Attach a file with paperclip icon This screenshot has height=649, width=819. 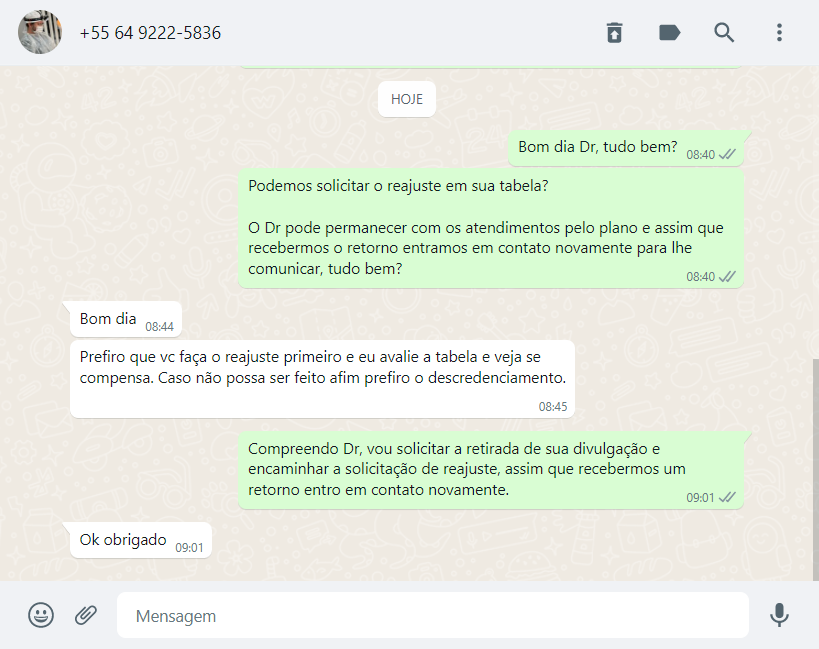[x=86, y=615]
